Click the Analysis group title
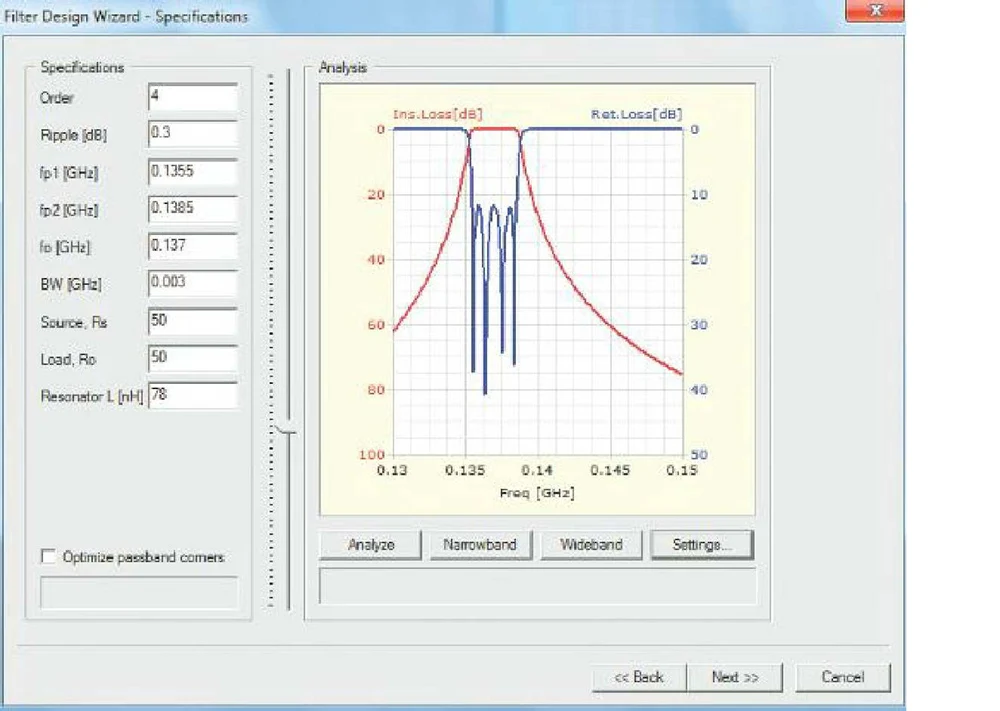 click(x=343, y=68)
